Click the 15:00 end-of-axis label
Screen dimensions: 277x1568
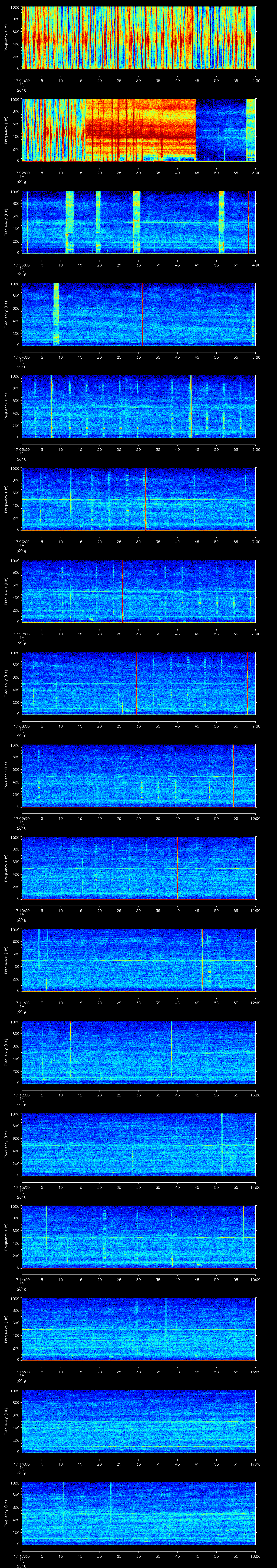click(x=255, y=1279)
